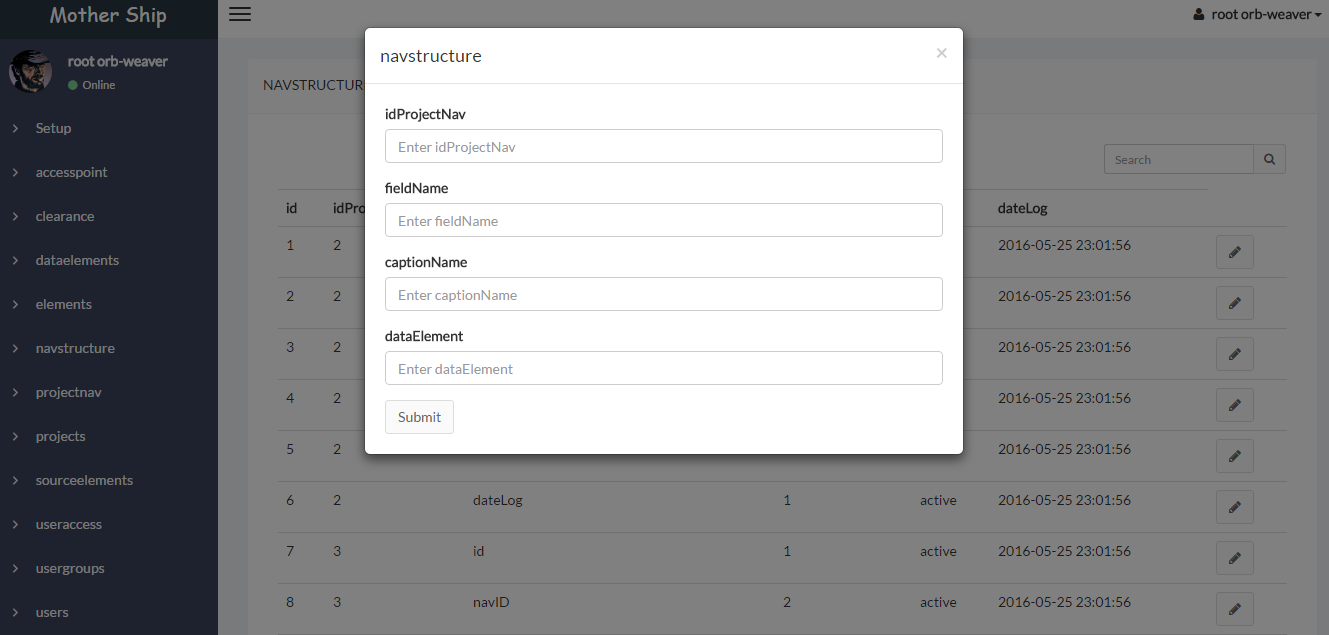Click into the captionName text field
1329x635 pixels.
click(663, 294)
